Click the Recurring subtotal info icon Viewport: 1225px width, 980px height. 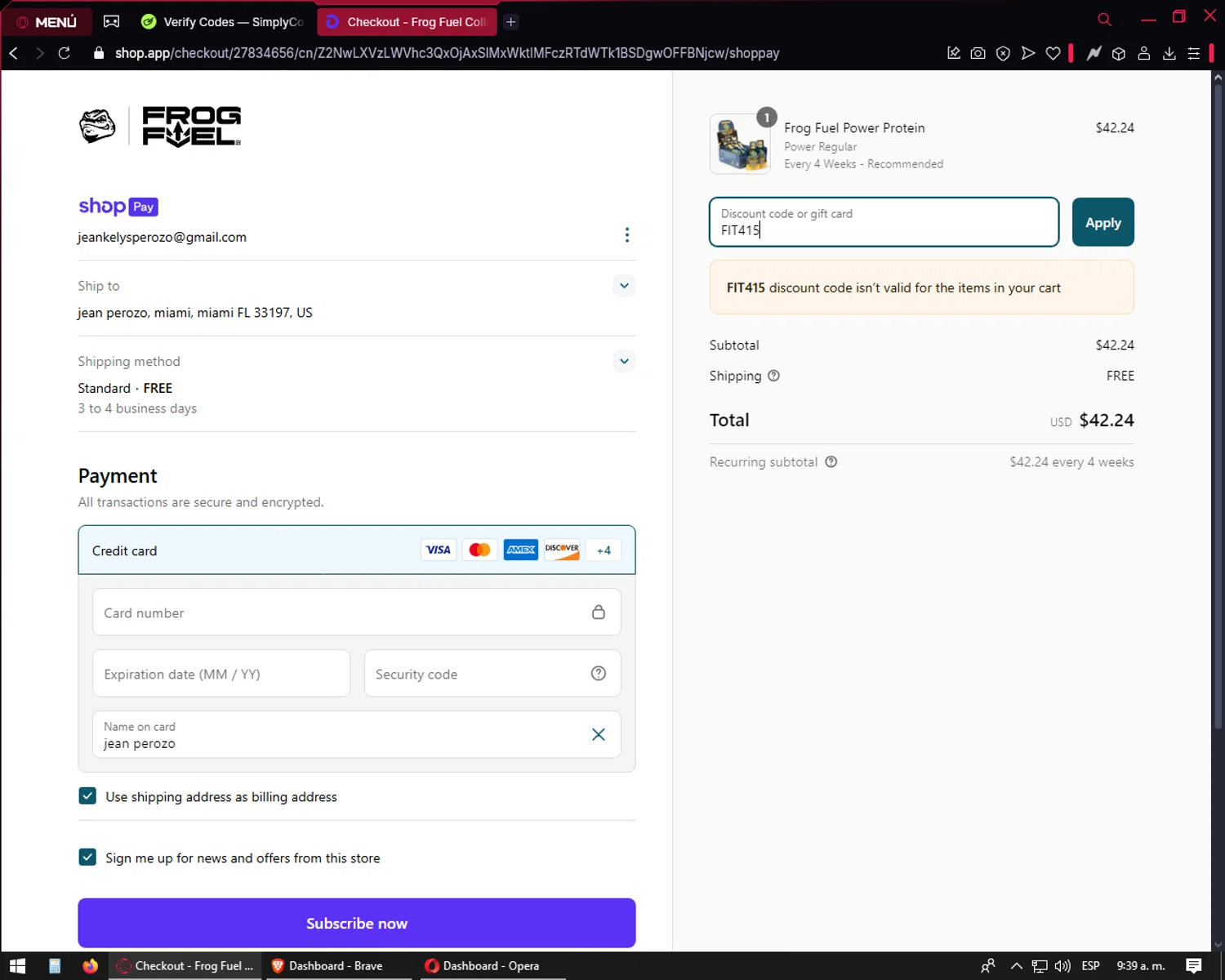831,461
